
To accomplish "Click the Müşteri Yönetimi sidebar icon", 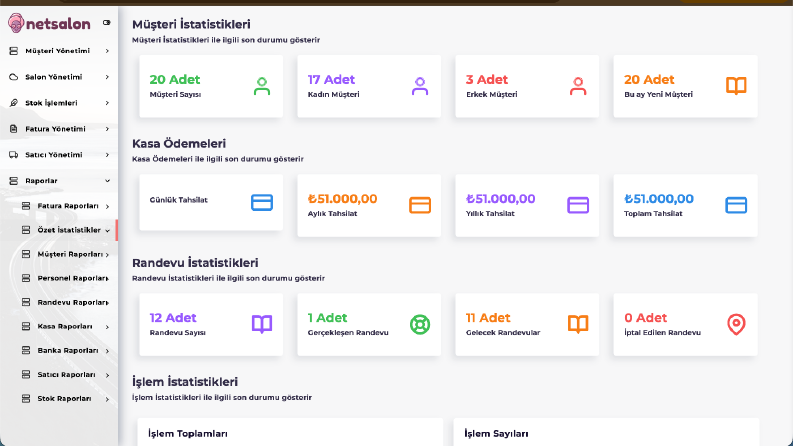I will [x=14, y=51].
